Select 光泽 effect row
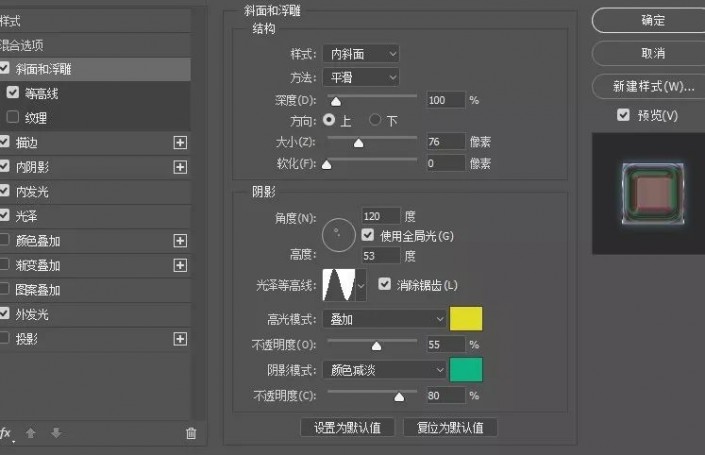This screenshot has width=705, height=455. (x=95, y=216)
